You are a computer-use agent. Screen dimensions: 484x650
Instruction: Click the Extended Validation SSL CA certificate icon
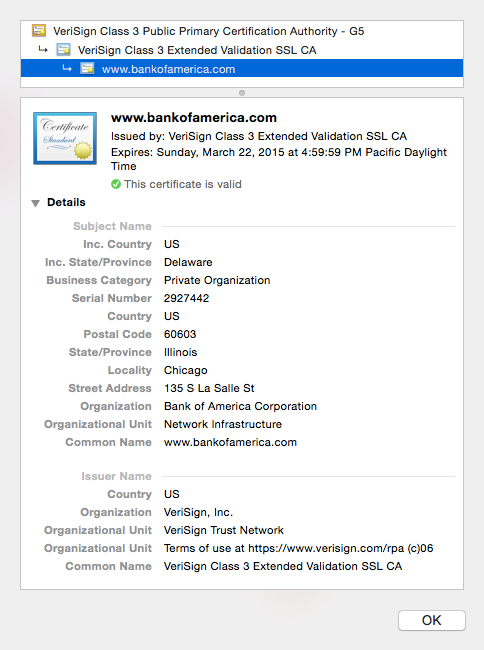pos(63,50)
